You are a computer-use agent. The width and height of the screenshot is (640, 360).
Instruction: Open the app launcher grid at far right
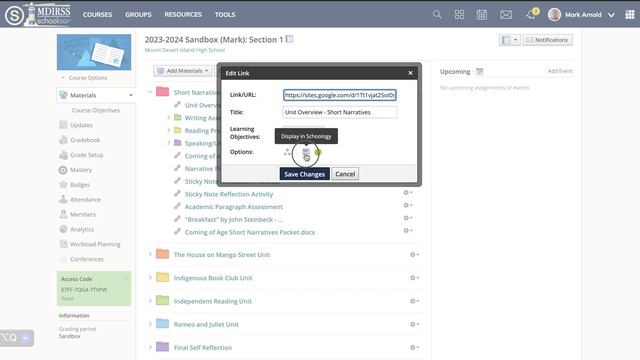pyautogui.click(x=630, y=15)
